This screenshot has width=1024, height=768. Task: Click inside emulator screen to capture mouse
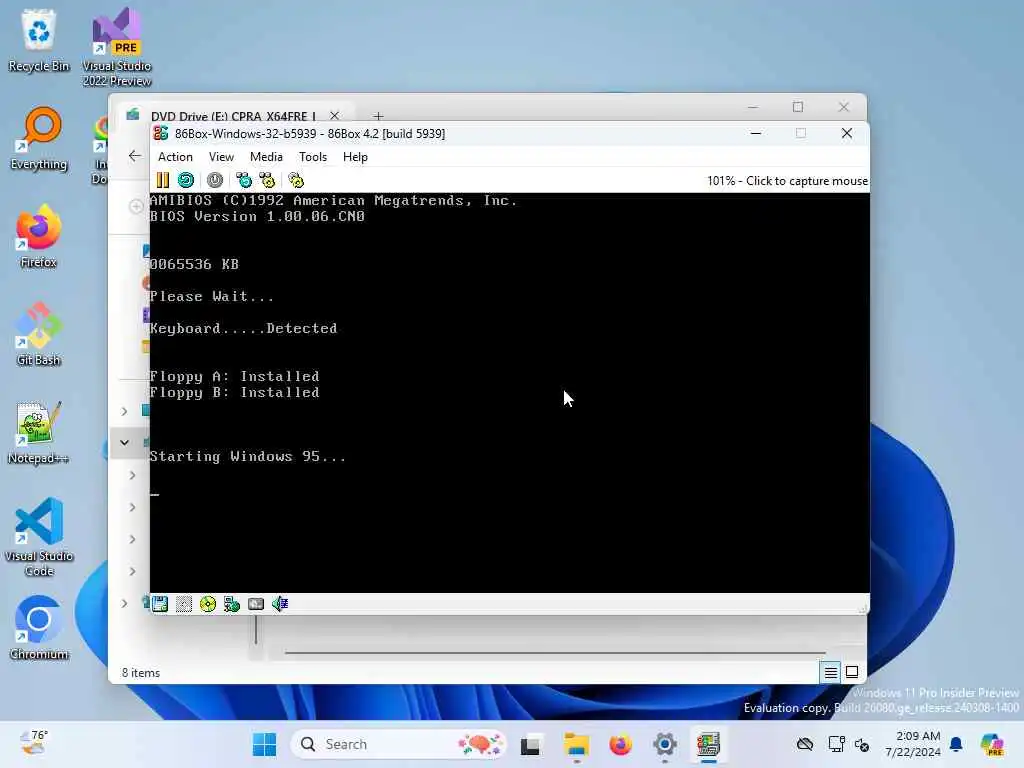509,392
